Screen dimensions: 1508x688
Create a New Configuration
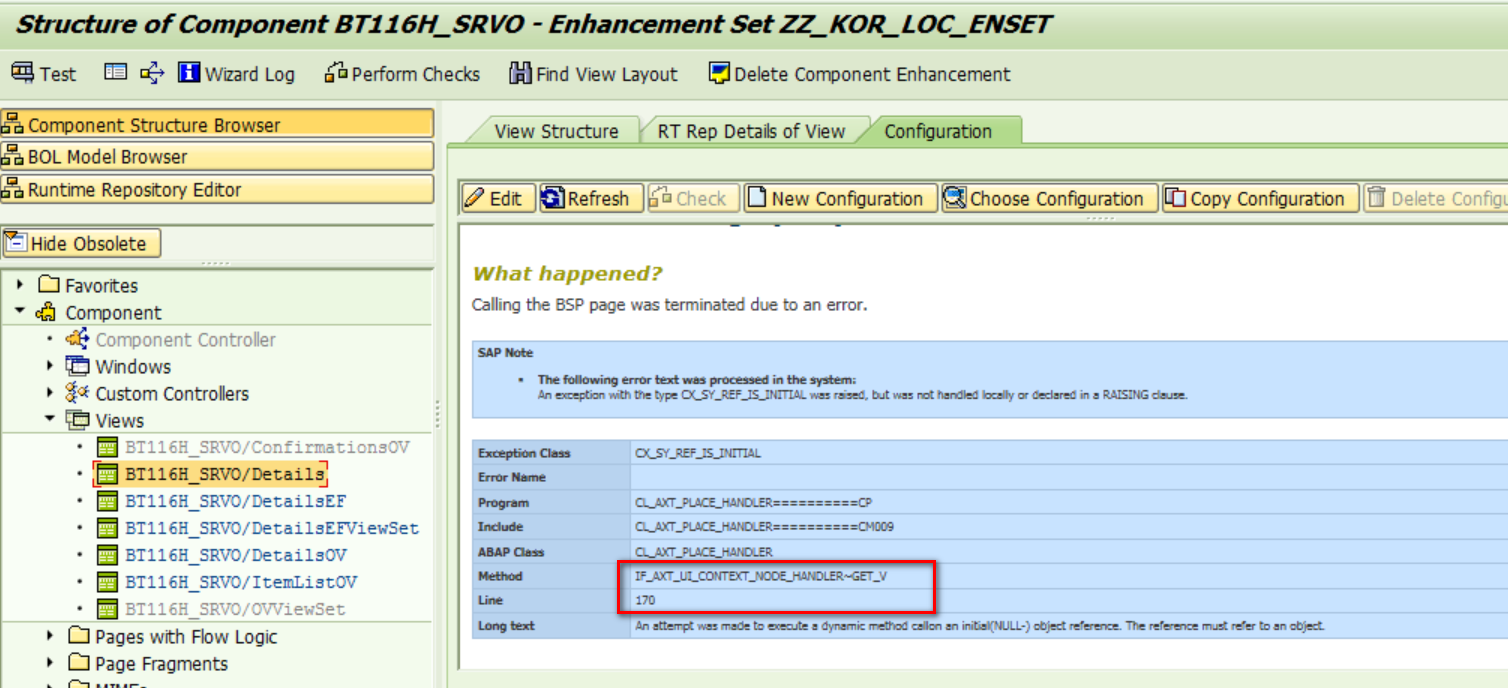pos(840,198)
